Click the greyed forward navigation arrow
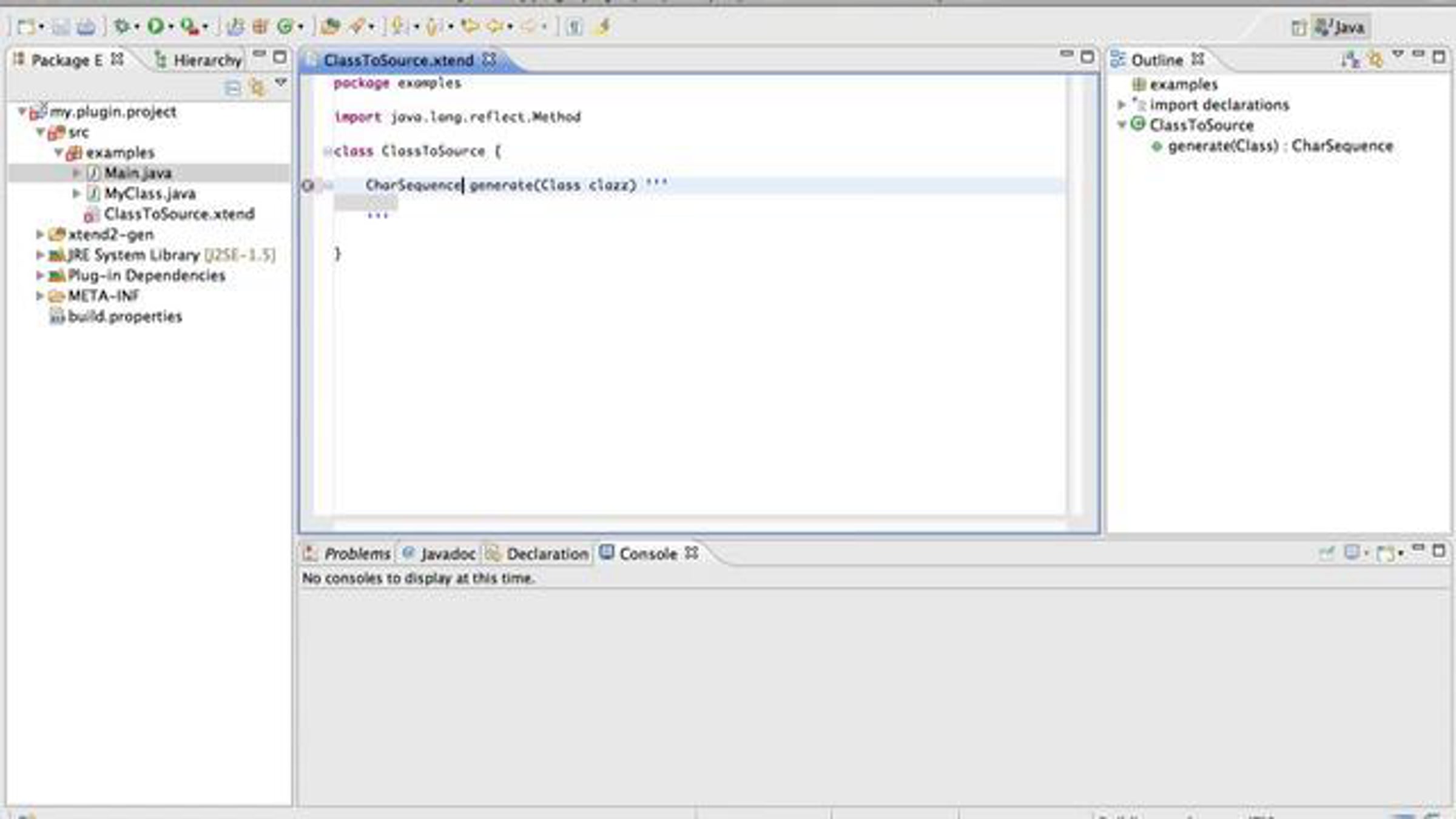Image resolution: width=1456 pixels, height=819 pixels. click(529, 27)
